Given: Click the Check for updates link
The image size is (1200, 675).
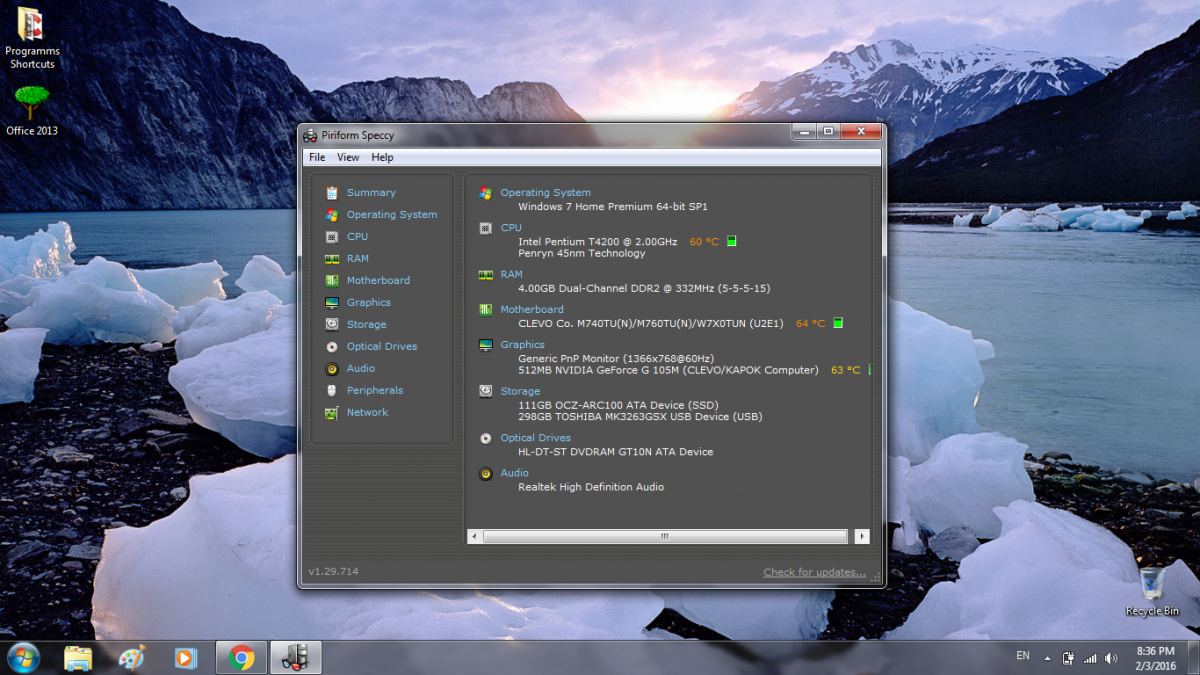Looking at the screenshot, I should coord(814,572).
